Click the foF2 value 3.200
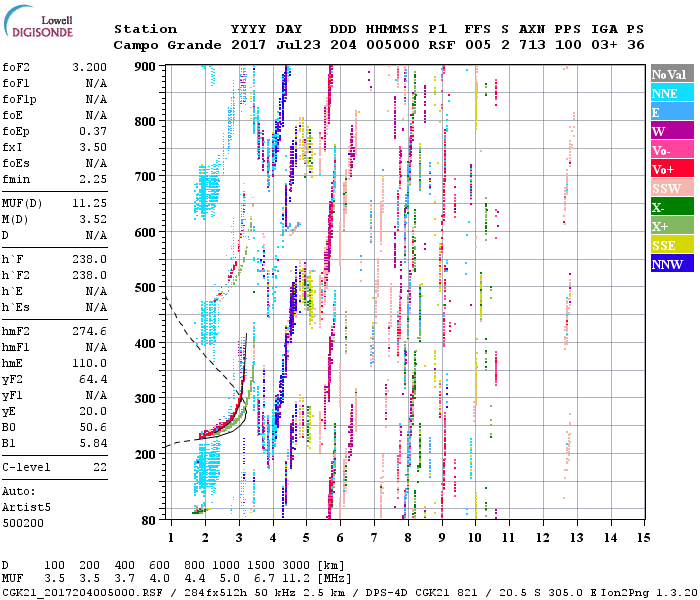Viewport: 700px width, 600px height. [89, 67]
